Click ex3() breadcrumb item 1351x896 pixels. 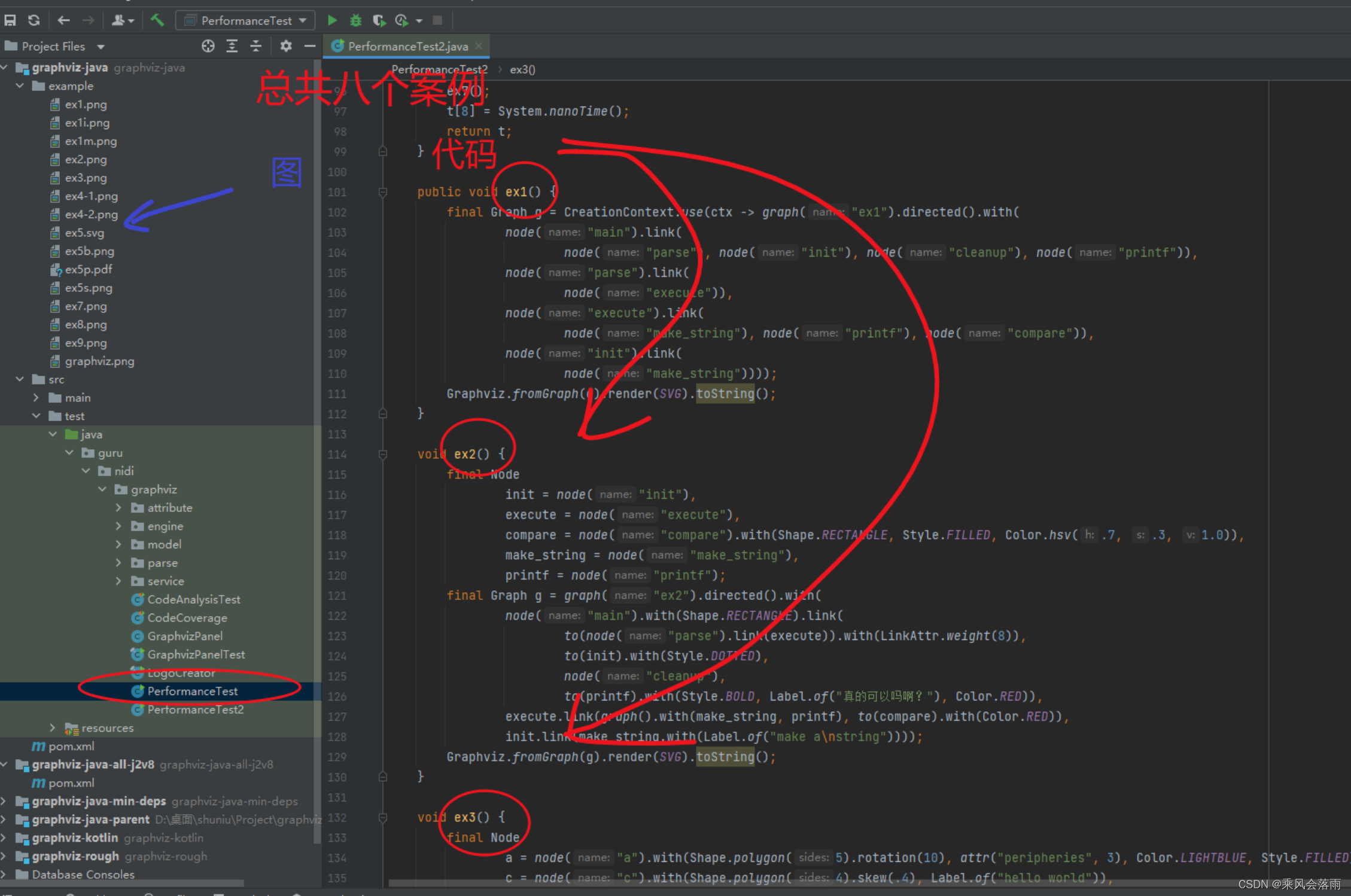point(522,69)
